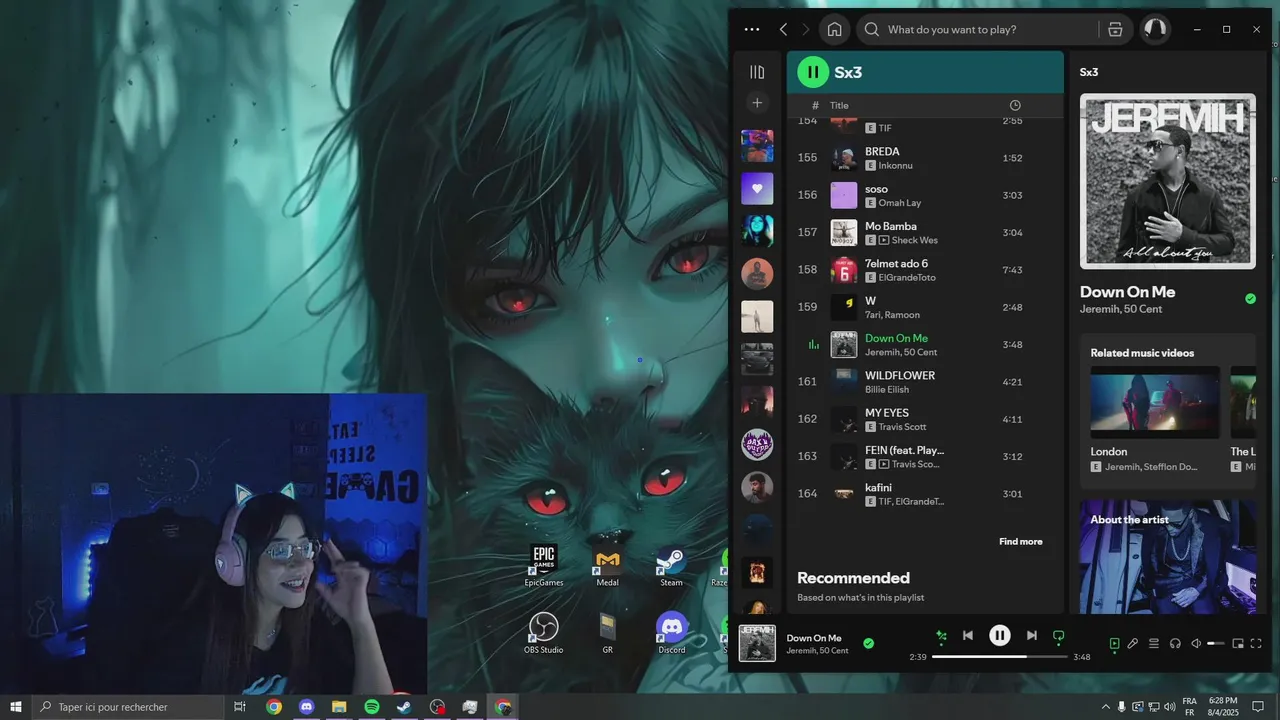Screen dimensions: 1280x720
Task: Open Spotify from the Windows taskbar
Action: coord(371,707)
